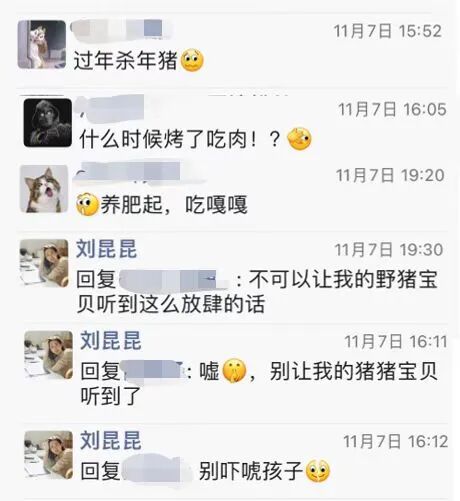Click the shushing emoji after 嘘

[x=234, y=370]
